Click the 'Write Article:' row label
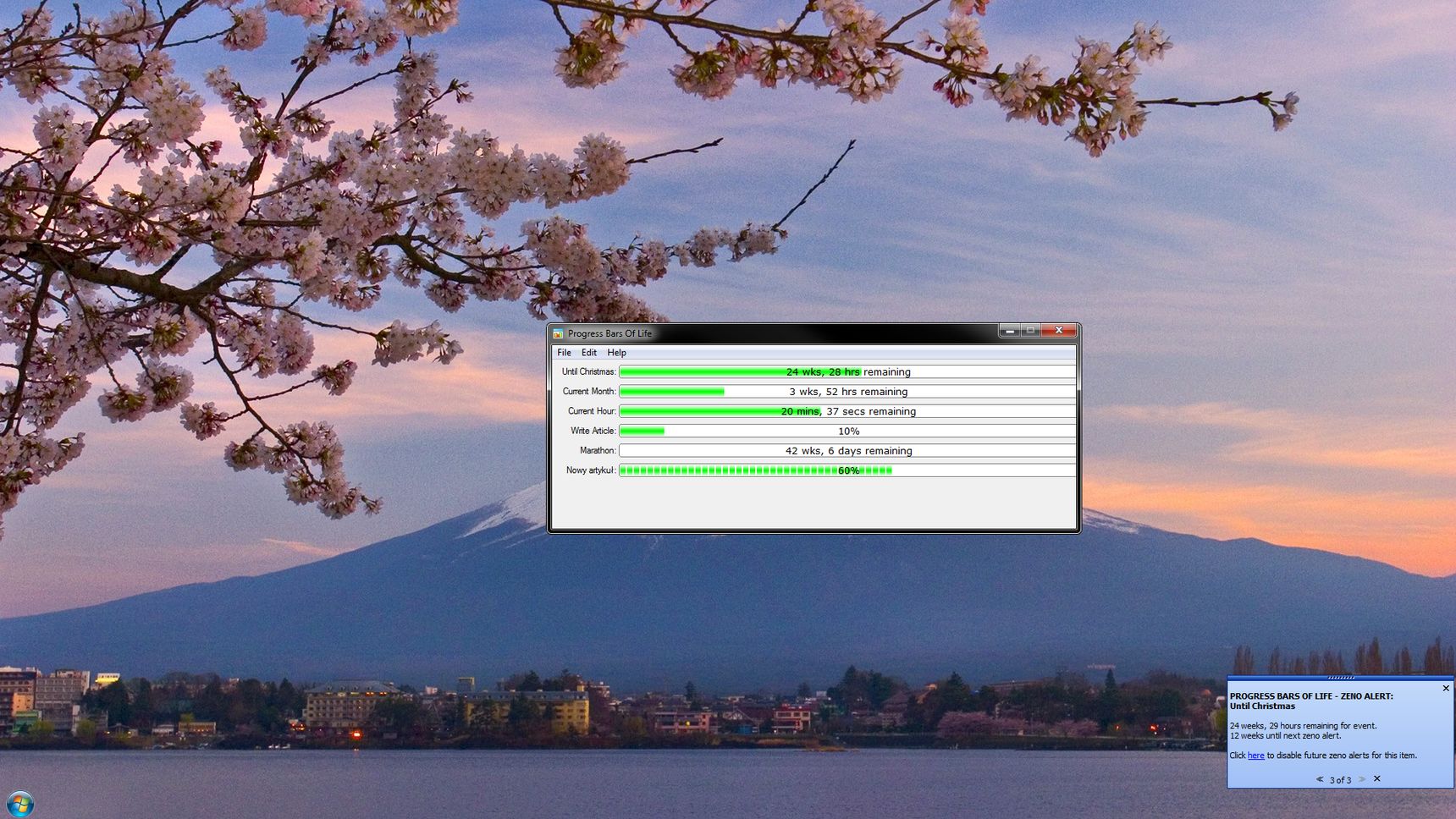The image size is (1456, 819). point(593,431)
